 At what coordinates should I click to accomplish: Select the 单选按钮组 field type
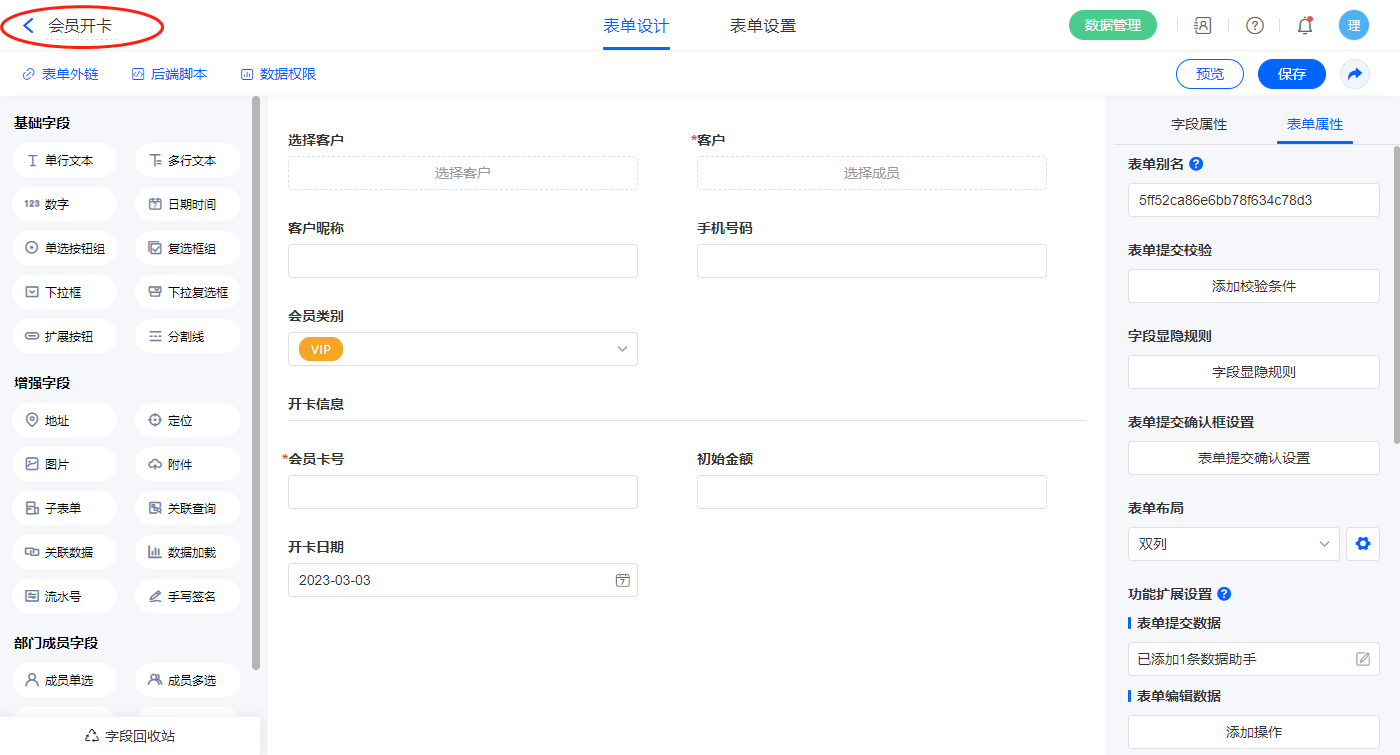click(x=65, y=248)
